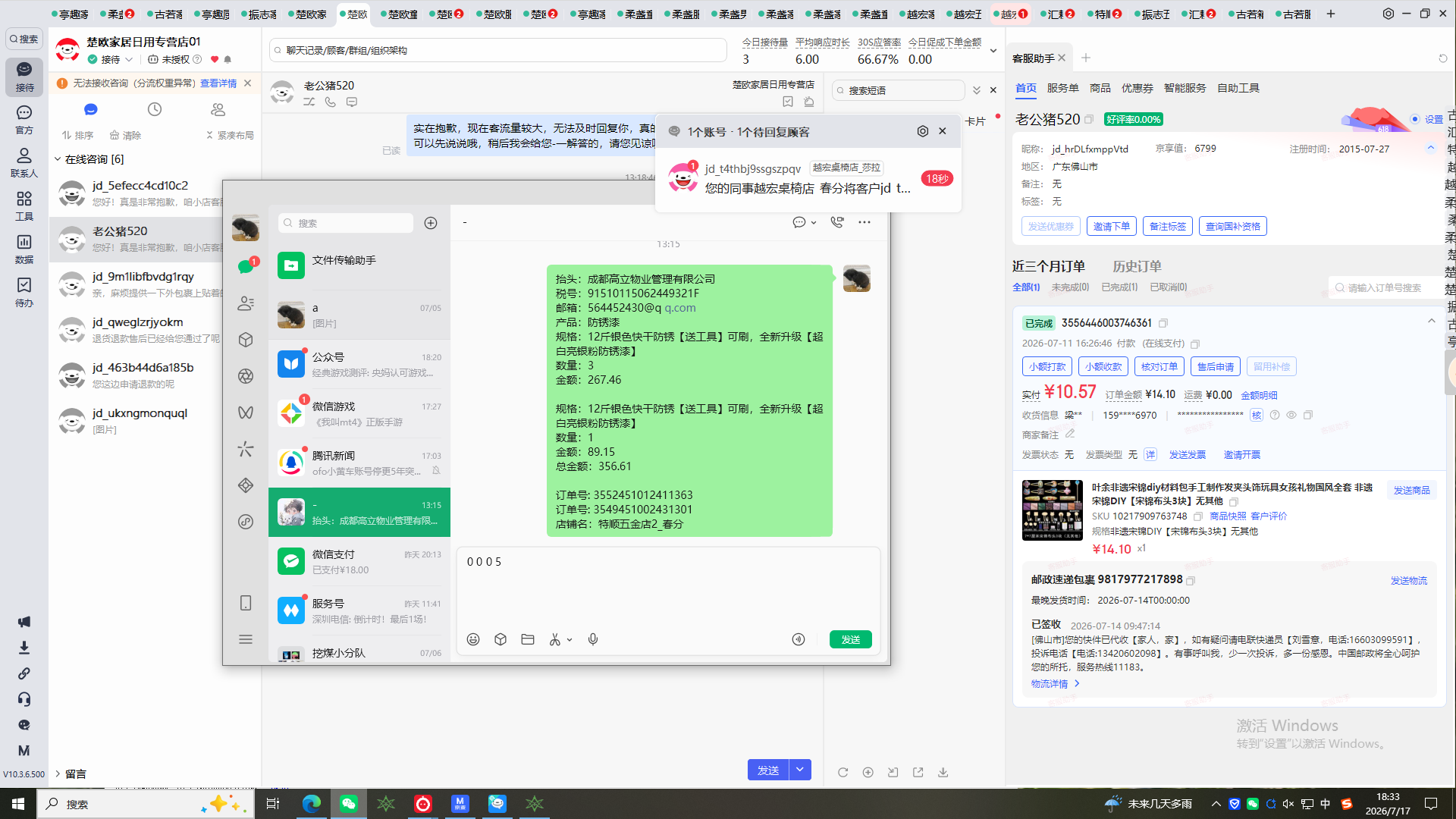Select the 设置 radio option beside 老公猪520
The height and width of the screenshot is (819, 1456).
tap(1415, 119)
